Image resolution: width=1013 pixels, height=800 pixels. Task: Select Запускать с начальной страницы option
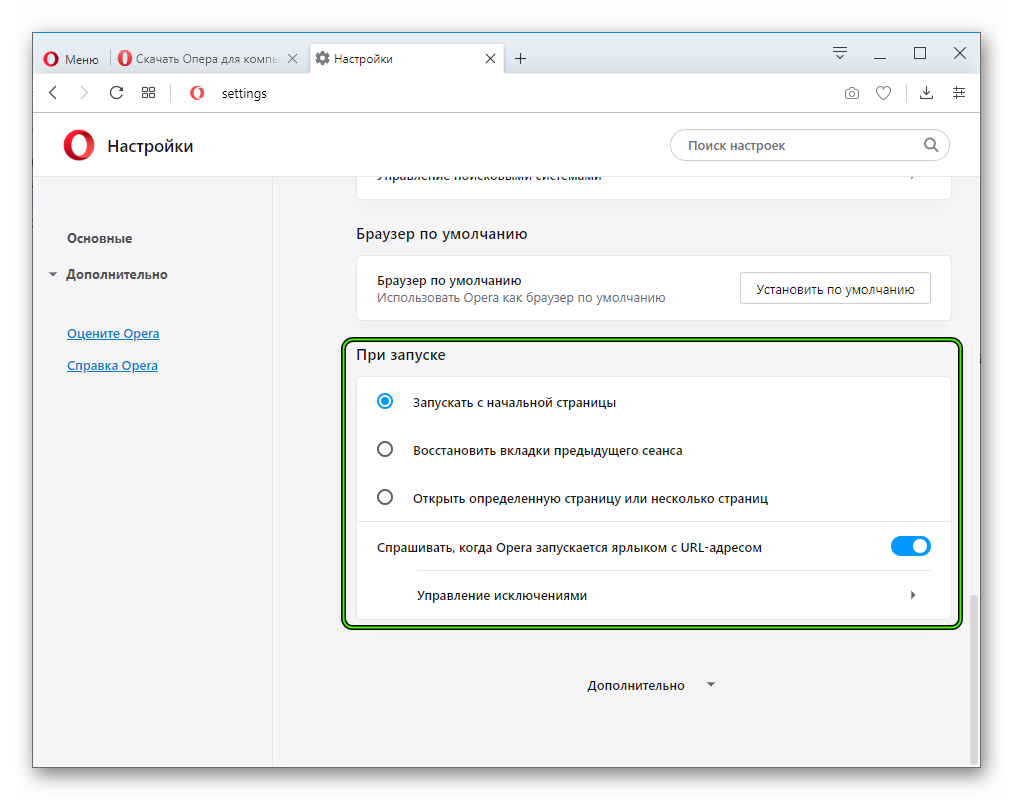pos(385,402)
